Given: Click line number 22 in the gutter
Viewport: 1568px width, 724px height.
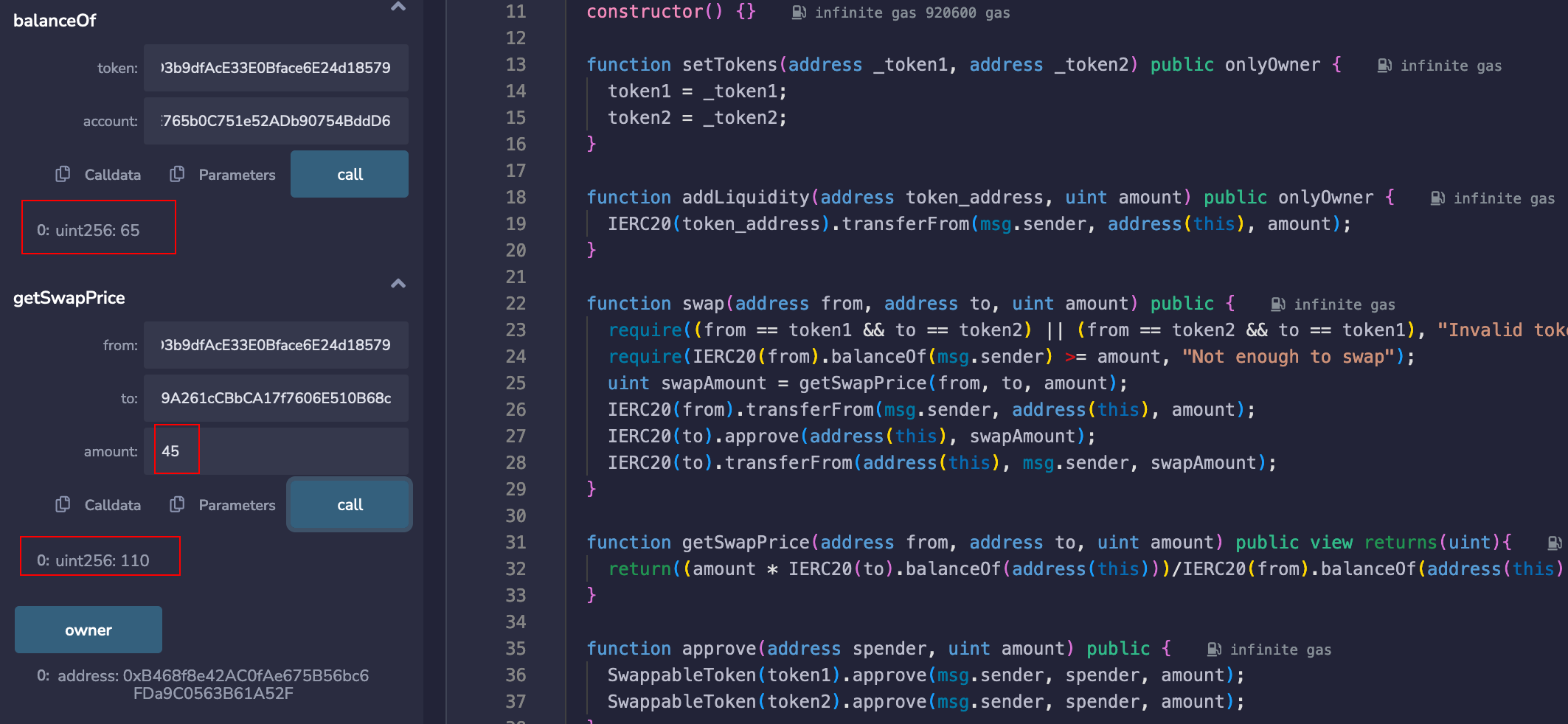Looking at the screenshot, I should coord(516,304).
